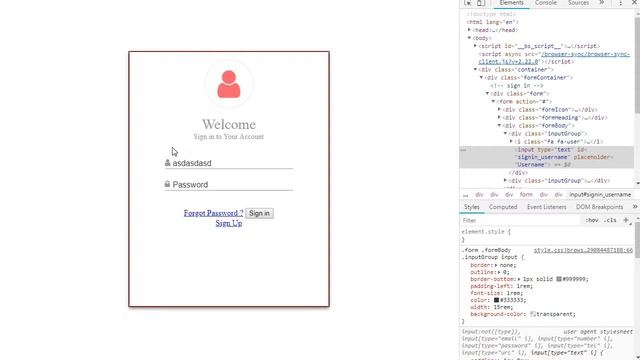Collapse the div class formBody node
This screenshot has height=360, width=640.
click(x=500, y=125)
